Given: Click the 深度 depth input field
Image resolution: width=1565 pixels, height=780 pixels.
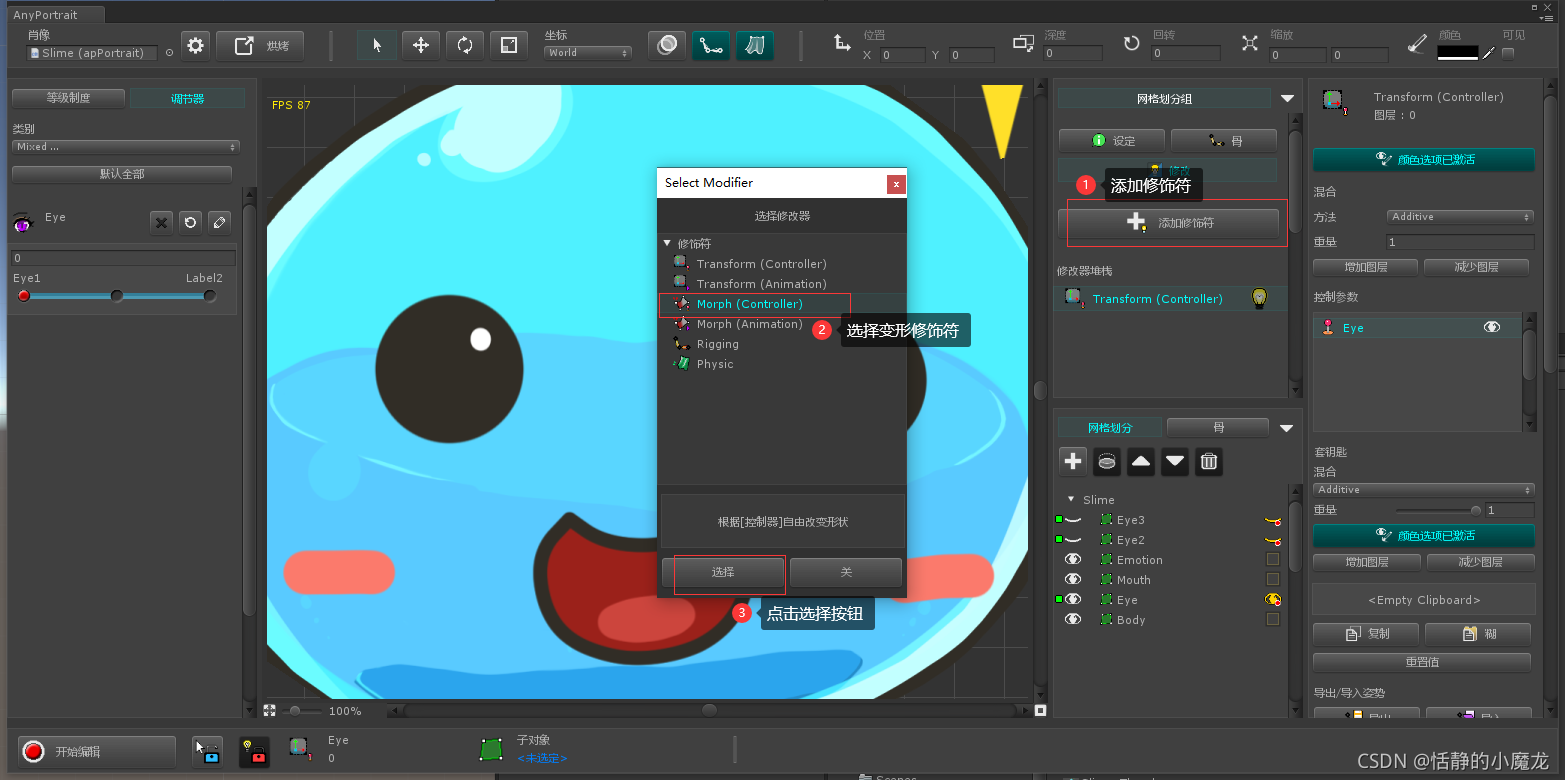Looking at the screenshot, I should click(x=1073, y=53).
